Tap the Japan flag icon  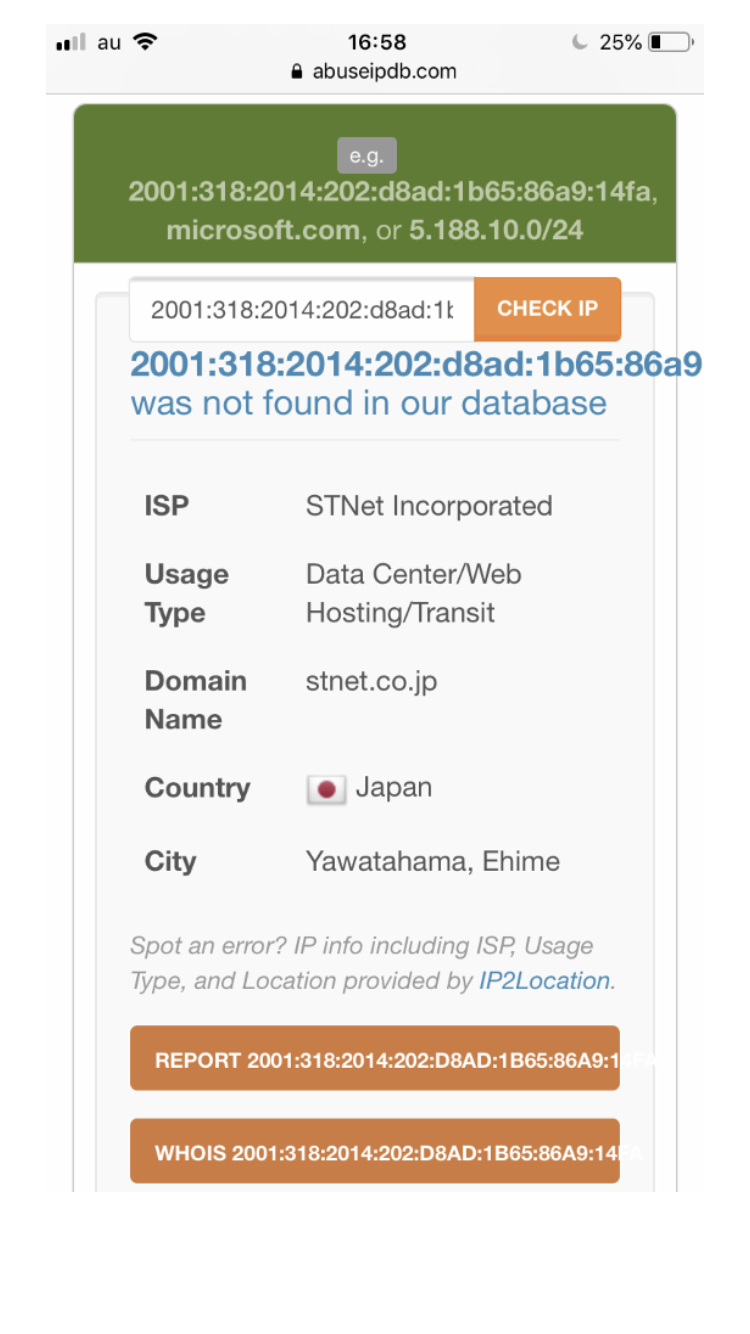tap(326, 789)
